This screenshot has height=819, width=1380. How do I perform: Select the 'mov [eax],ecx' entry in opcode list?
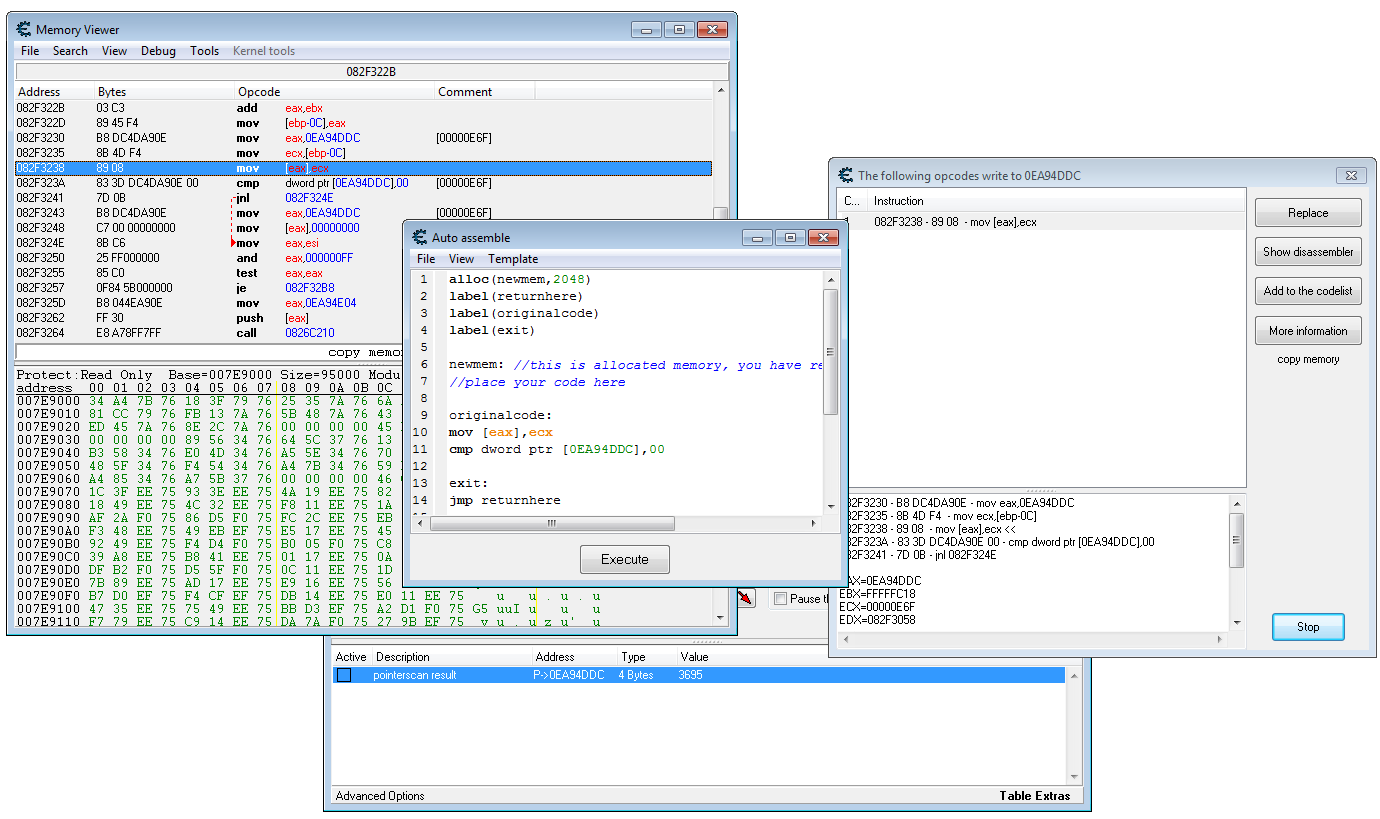954,221
